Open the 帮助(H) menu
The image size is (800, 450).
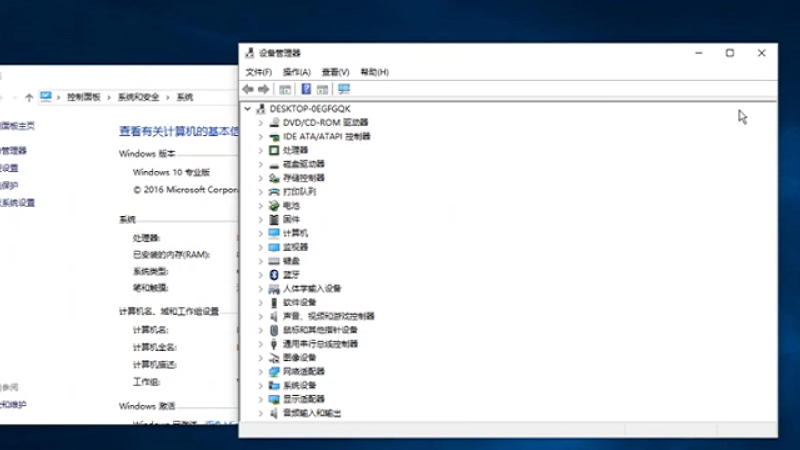[x=374, y=72]
